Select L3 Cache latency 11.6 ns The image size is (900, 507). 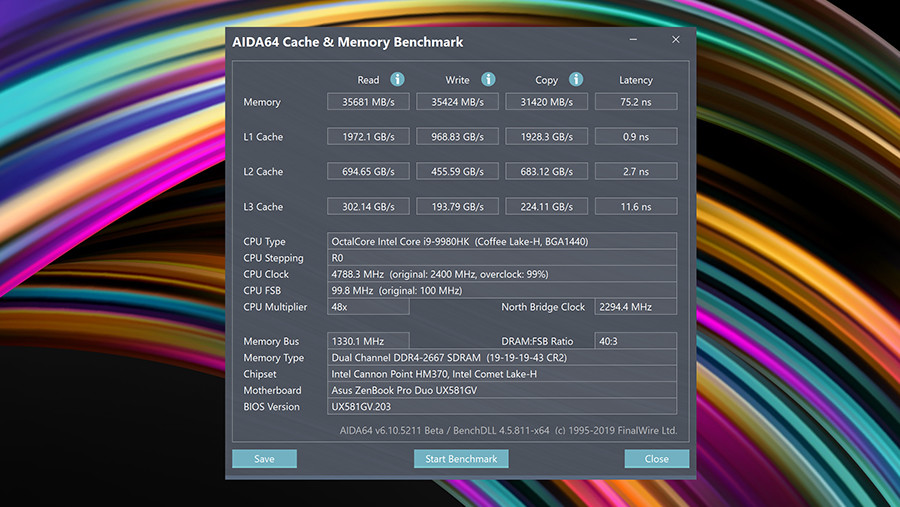pyautogui.click(x=636, y=206)
